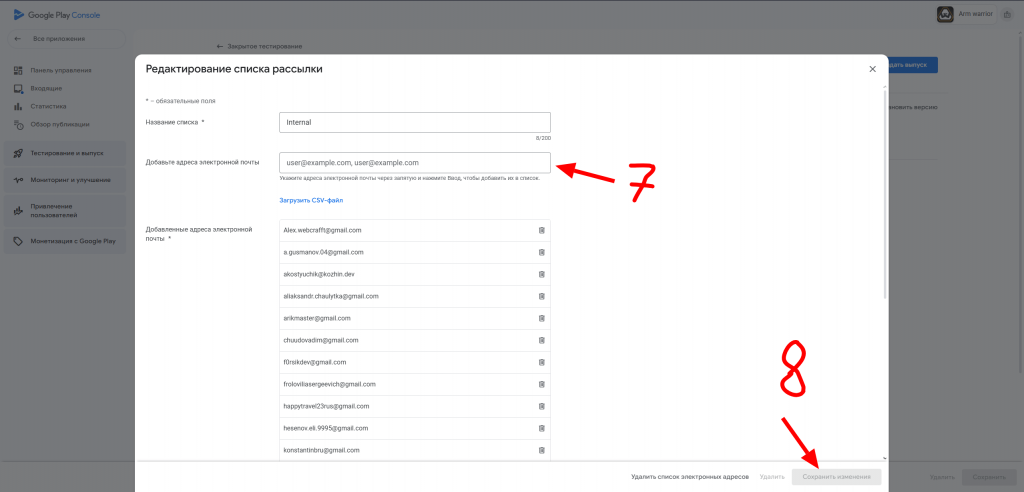Click the Arm warrior app avatar
Viewport: 1024px width, 492px height.
pos(945,14)
